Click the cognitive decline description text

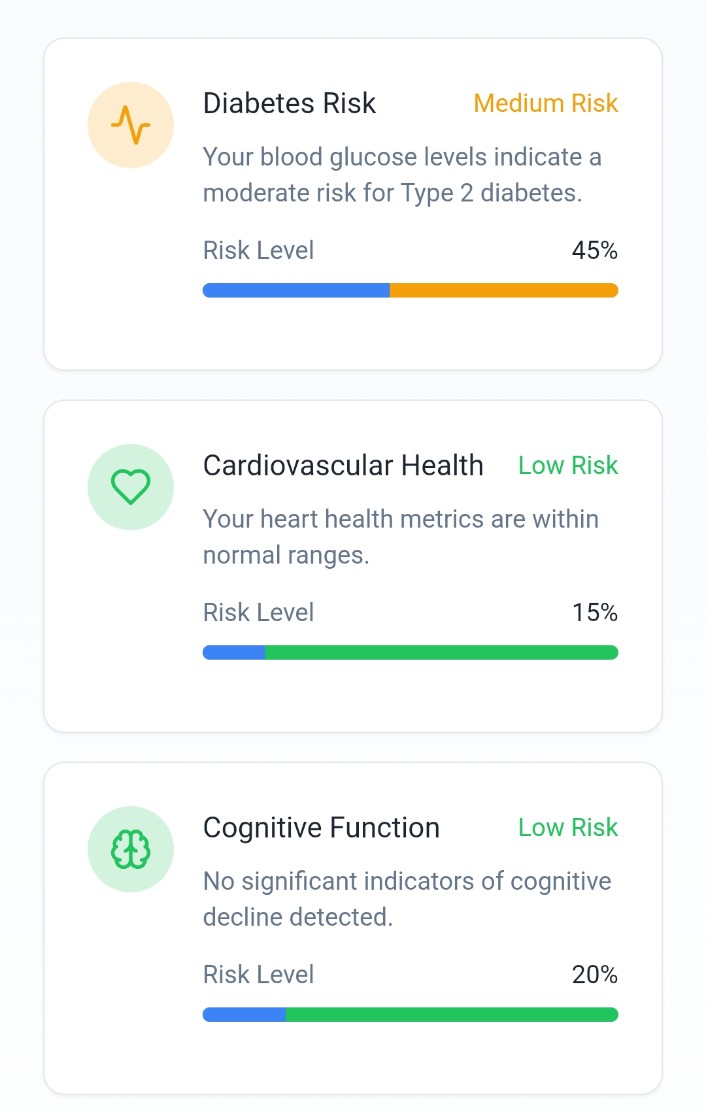point(407,899)
